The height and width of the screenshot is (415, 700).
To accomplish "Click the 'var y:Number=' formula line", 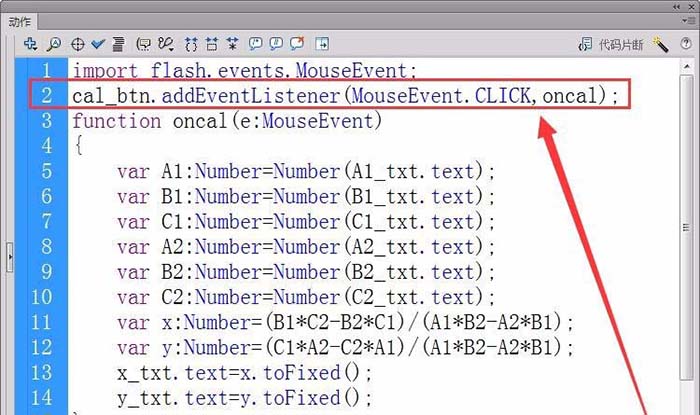I will [x=345, y=348].
